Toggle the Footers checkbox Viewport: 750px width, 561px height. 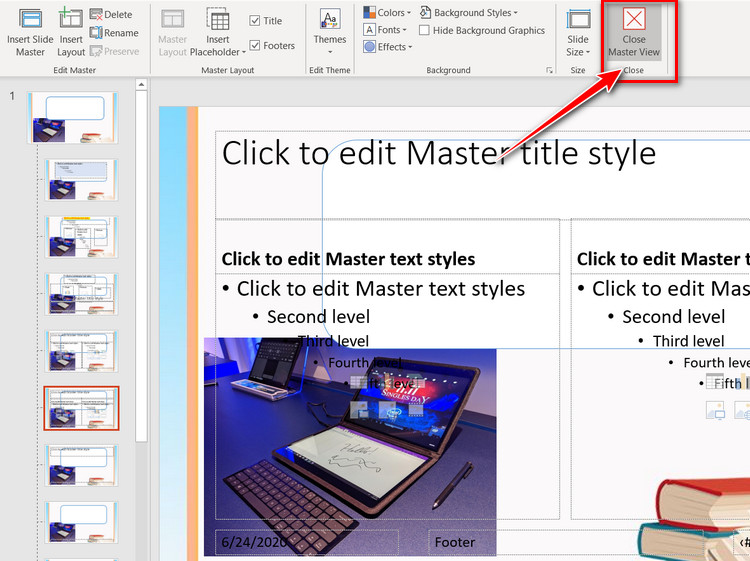click(255, 45)
